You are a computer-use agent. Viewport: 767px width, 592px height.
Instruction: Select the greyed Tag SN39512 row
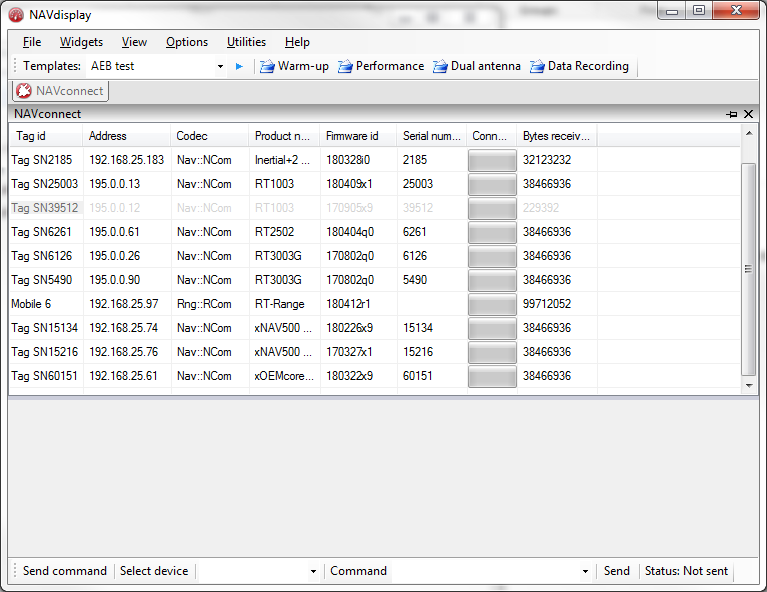tap(375, 208)
